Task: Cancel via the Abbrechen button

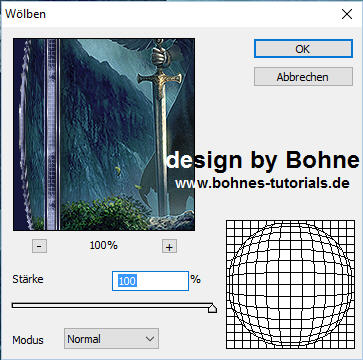Action: pyautogui.click(x=303, y=77)
